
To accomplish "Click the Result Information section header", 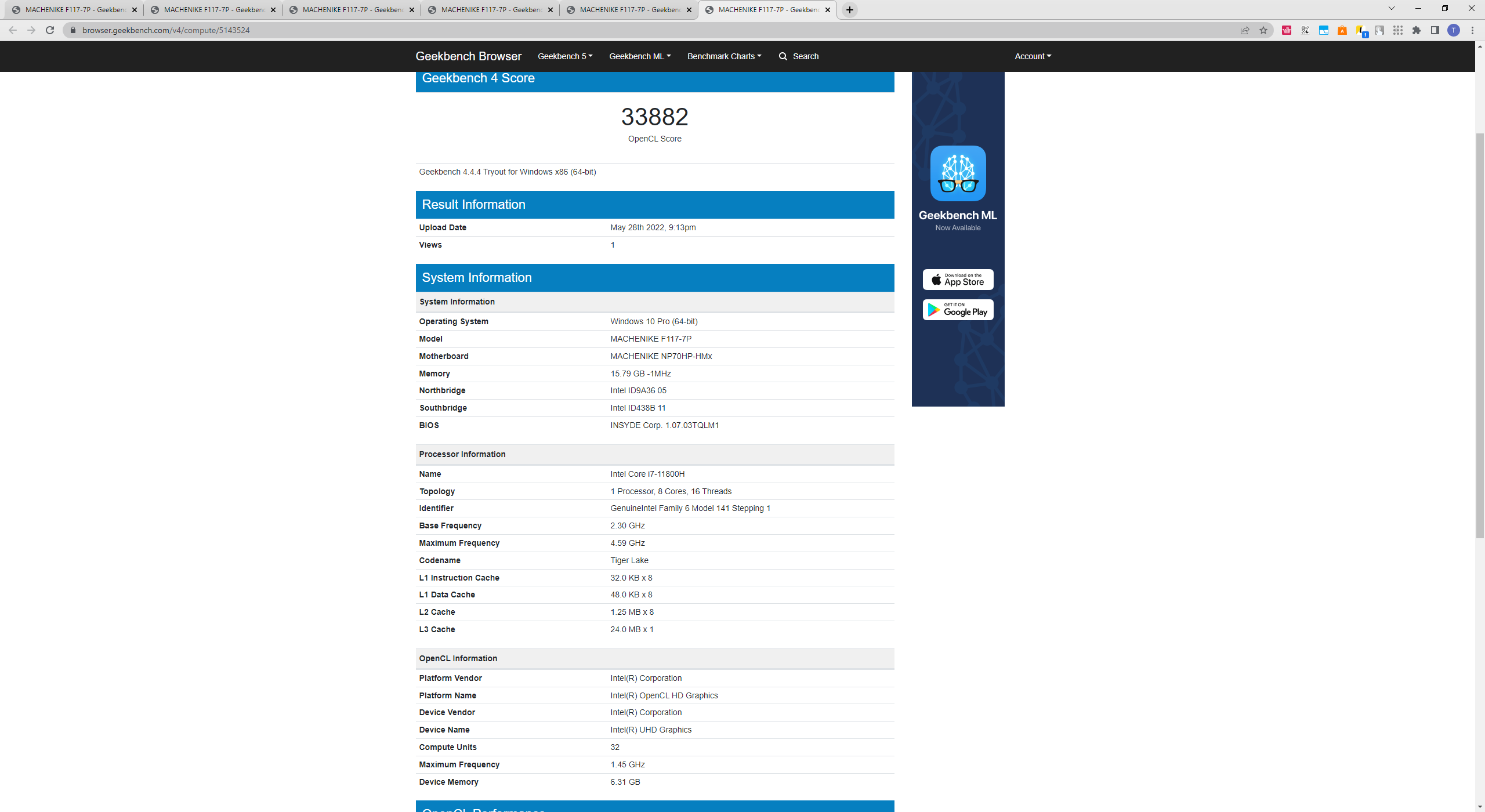I will [x=655, y=205].
